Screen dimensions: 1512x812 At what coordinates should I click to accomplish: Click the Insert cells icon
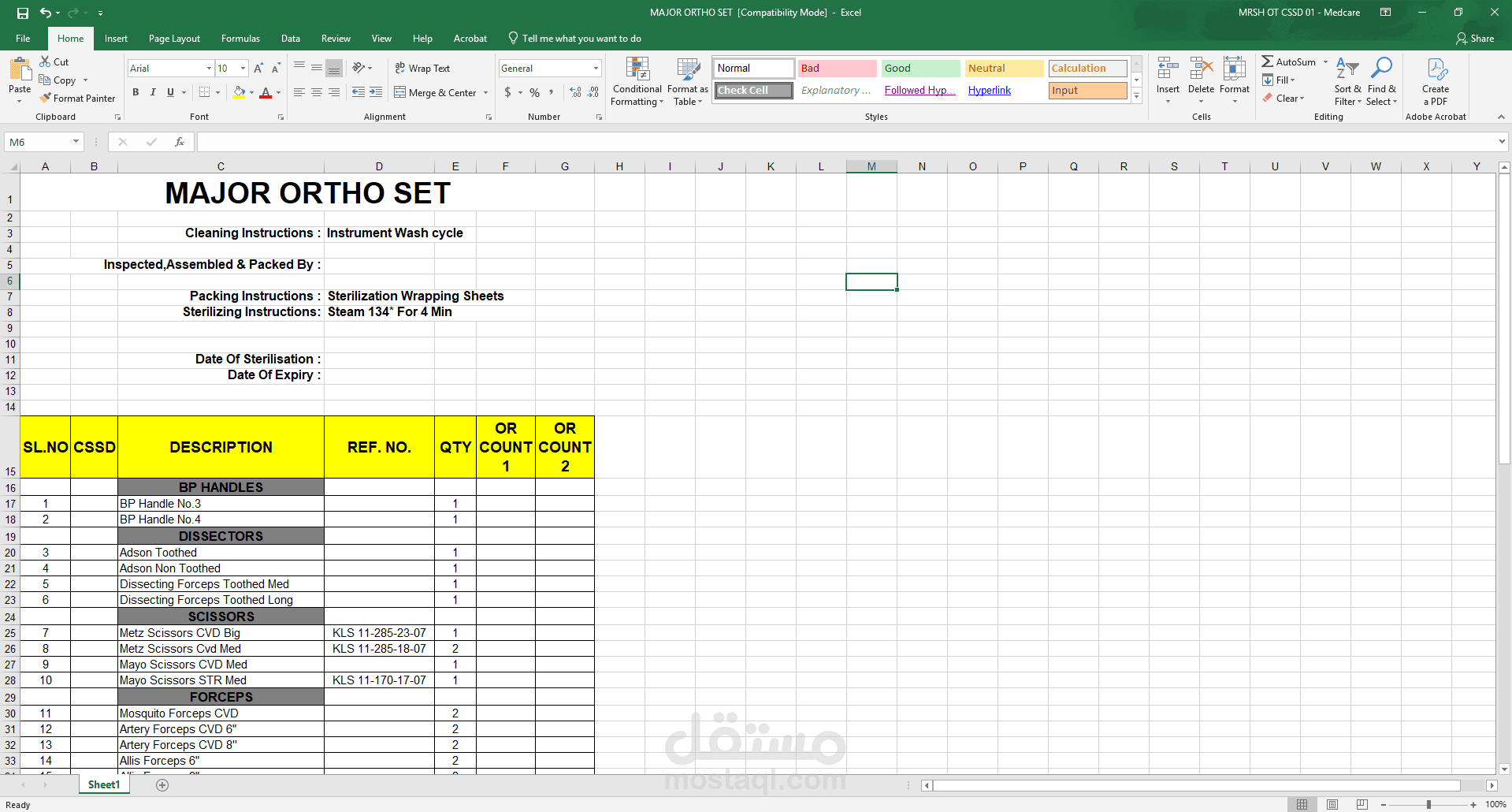pyautogui.click(x=1168, y=69)
